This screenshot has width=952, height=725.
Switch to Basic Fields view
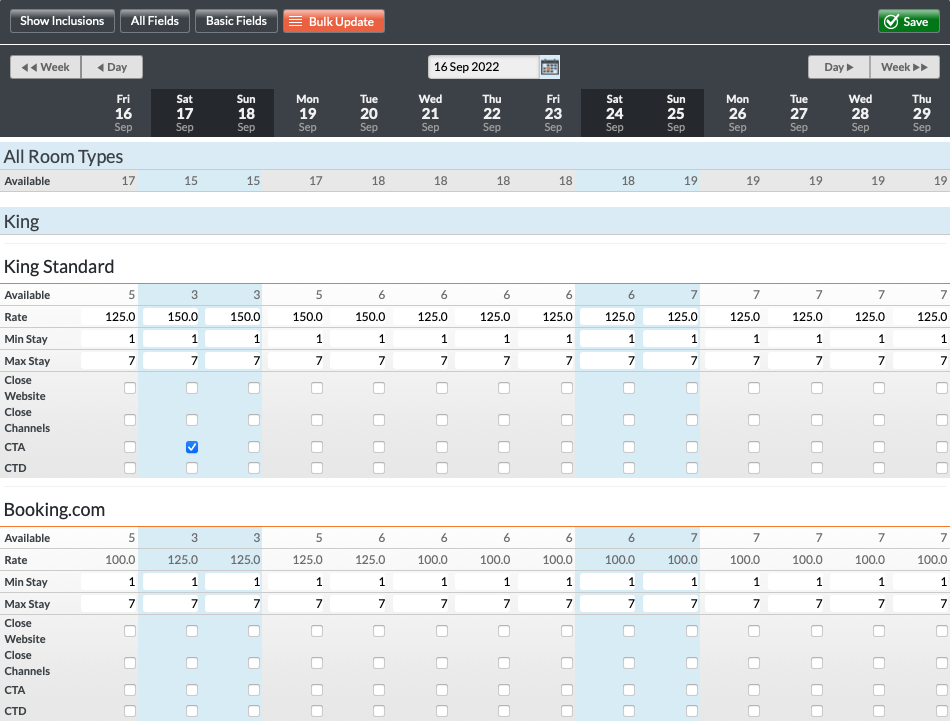(236, 21)
